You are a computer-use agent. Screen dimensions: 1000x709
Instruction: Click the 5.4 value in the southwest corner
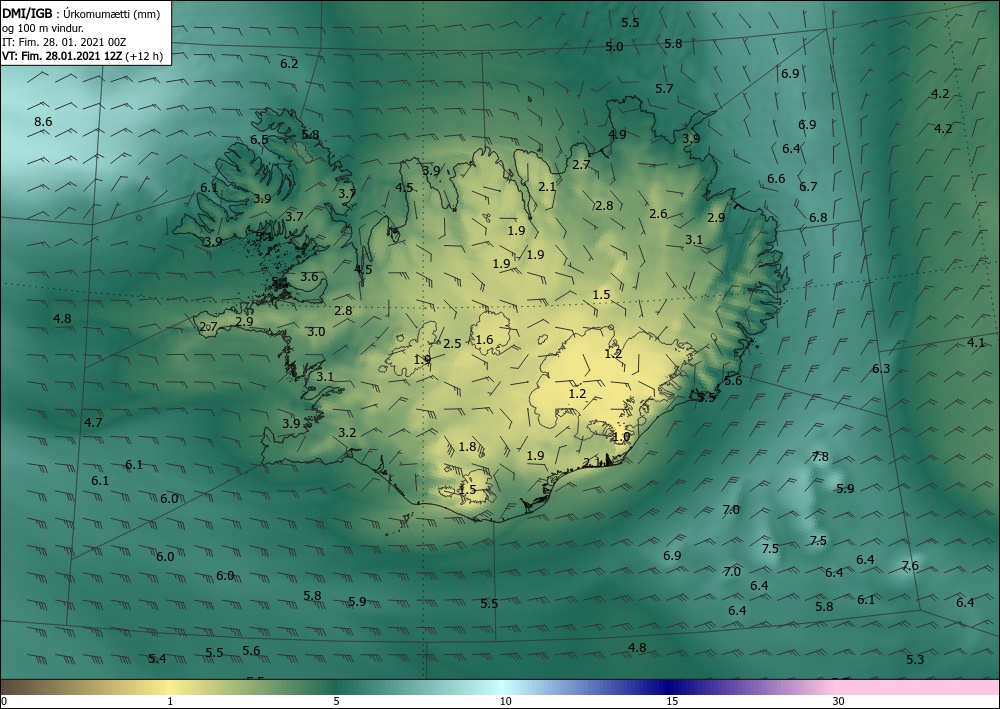158,659
